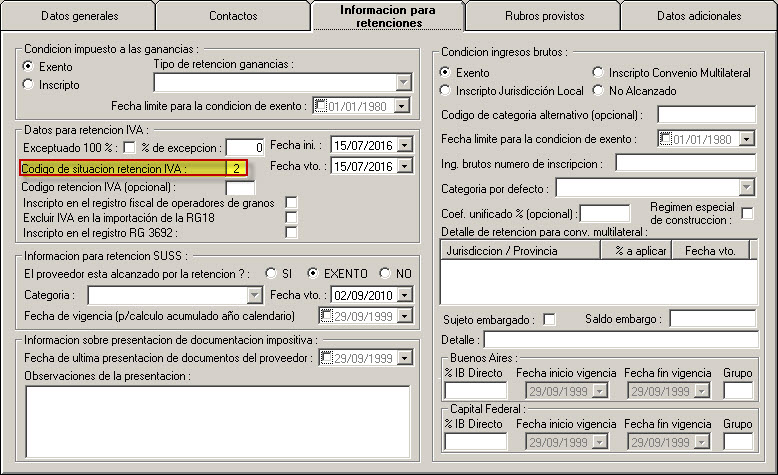
Task: Select Inscripto Convenio Multilateral radio option
Action: (598, 73)
